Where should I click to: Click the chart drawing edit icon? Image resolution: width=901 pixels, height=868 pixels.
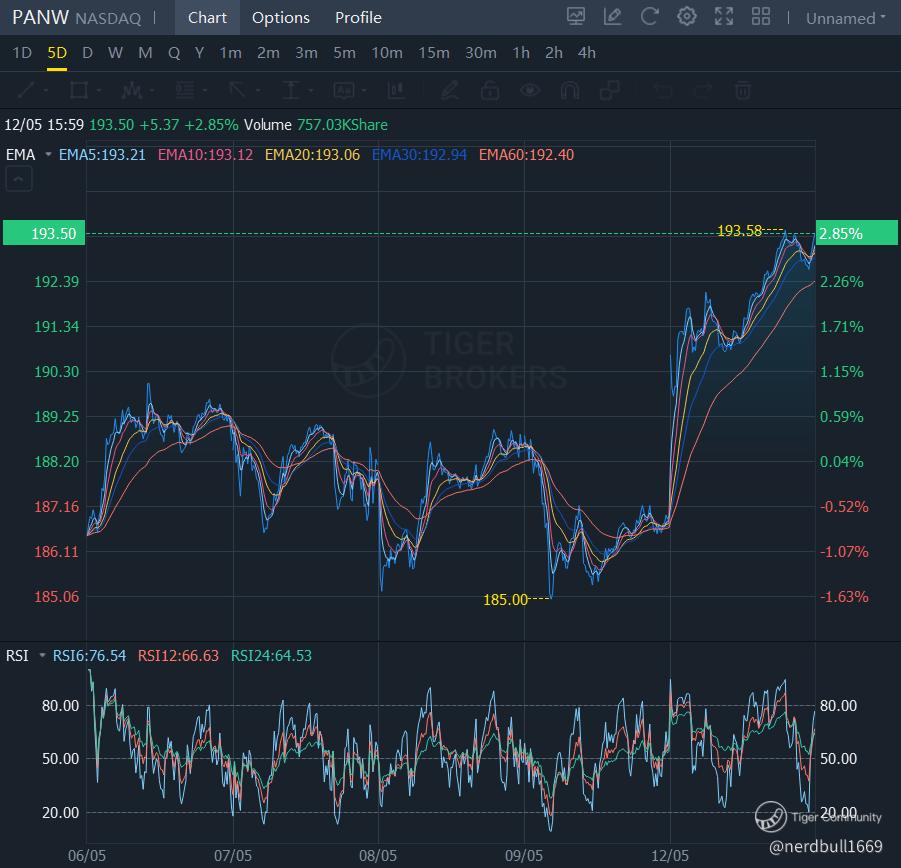point(613,17)
